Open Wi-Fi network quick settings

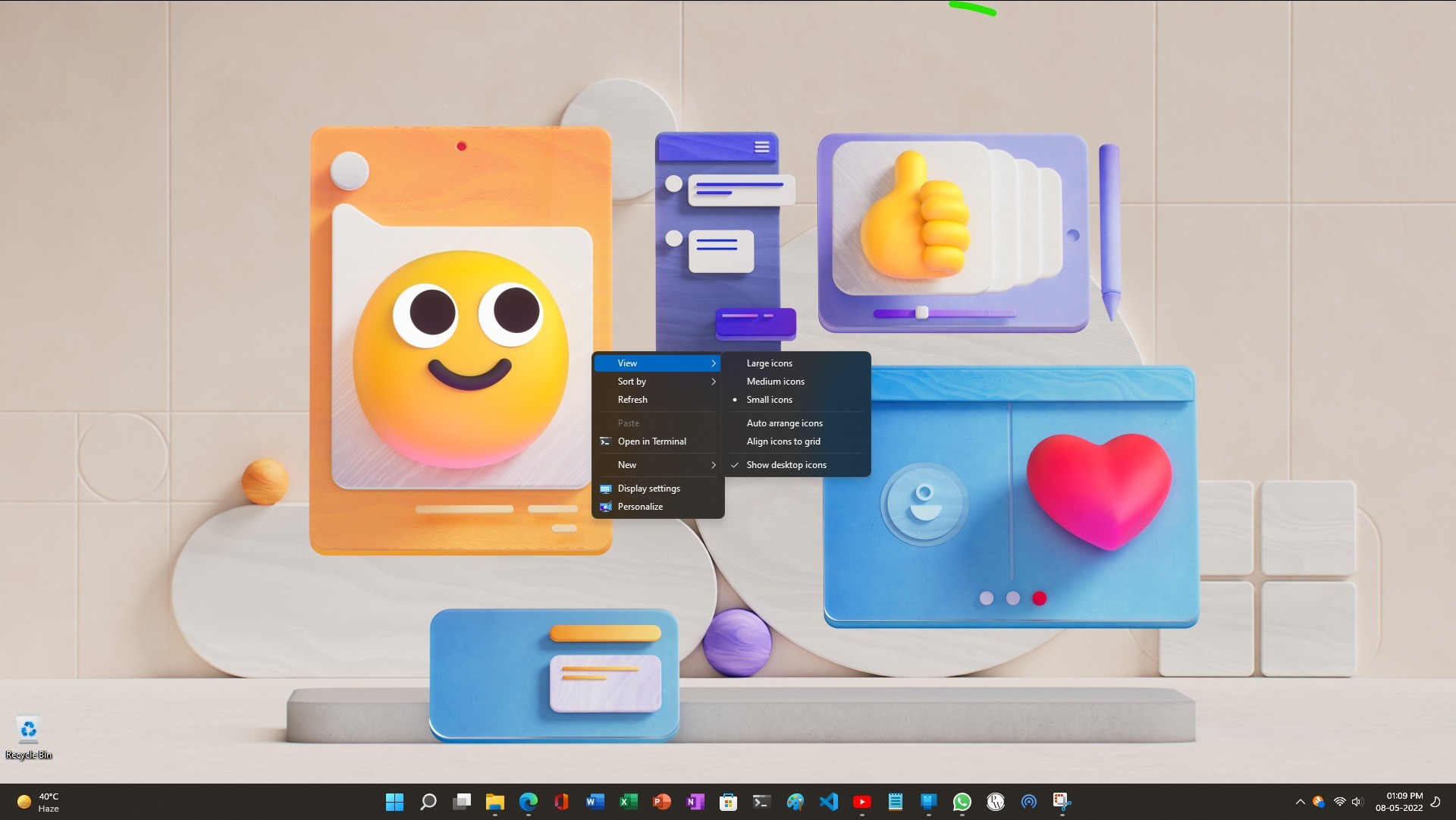pyautogui.click(x=1339, y=802)
